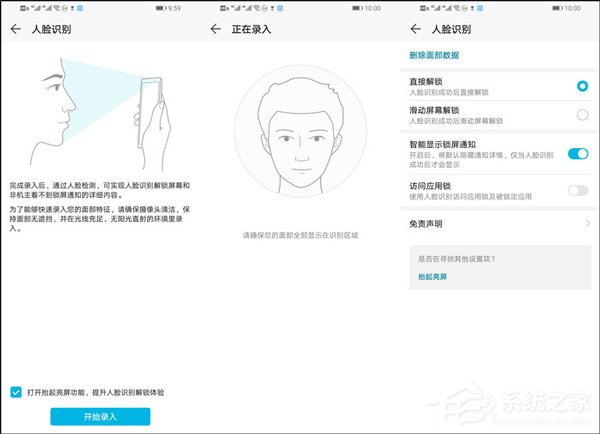Tap 抬起亮屏 link

(x=432, y=277)
